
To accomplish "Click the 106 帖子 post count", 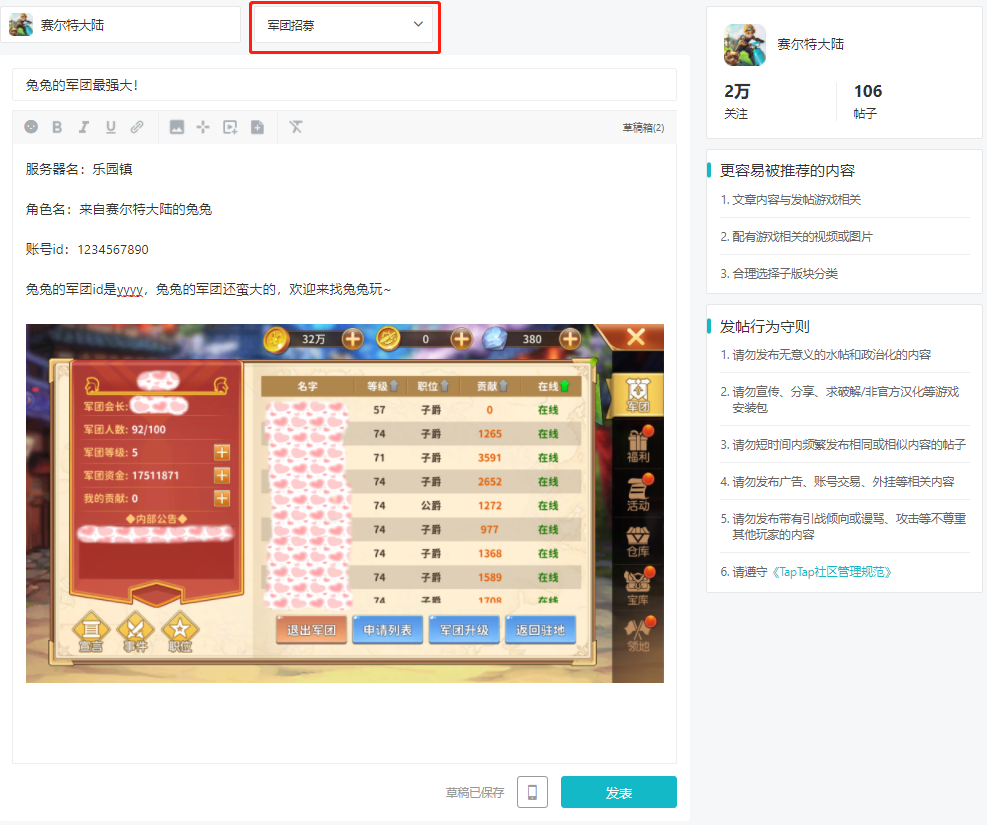I will tap(868, 101).
